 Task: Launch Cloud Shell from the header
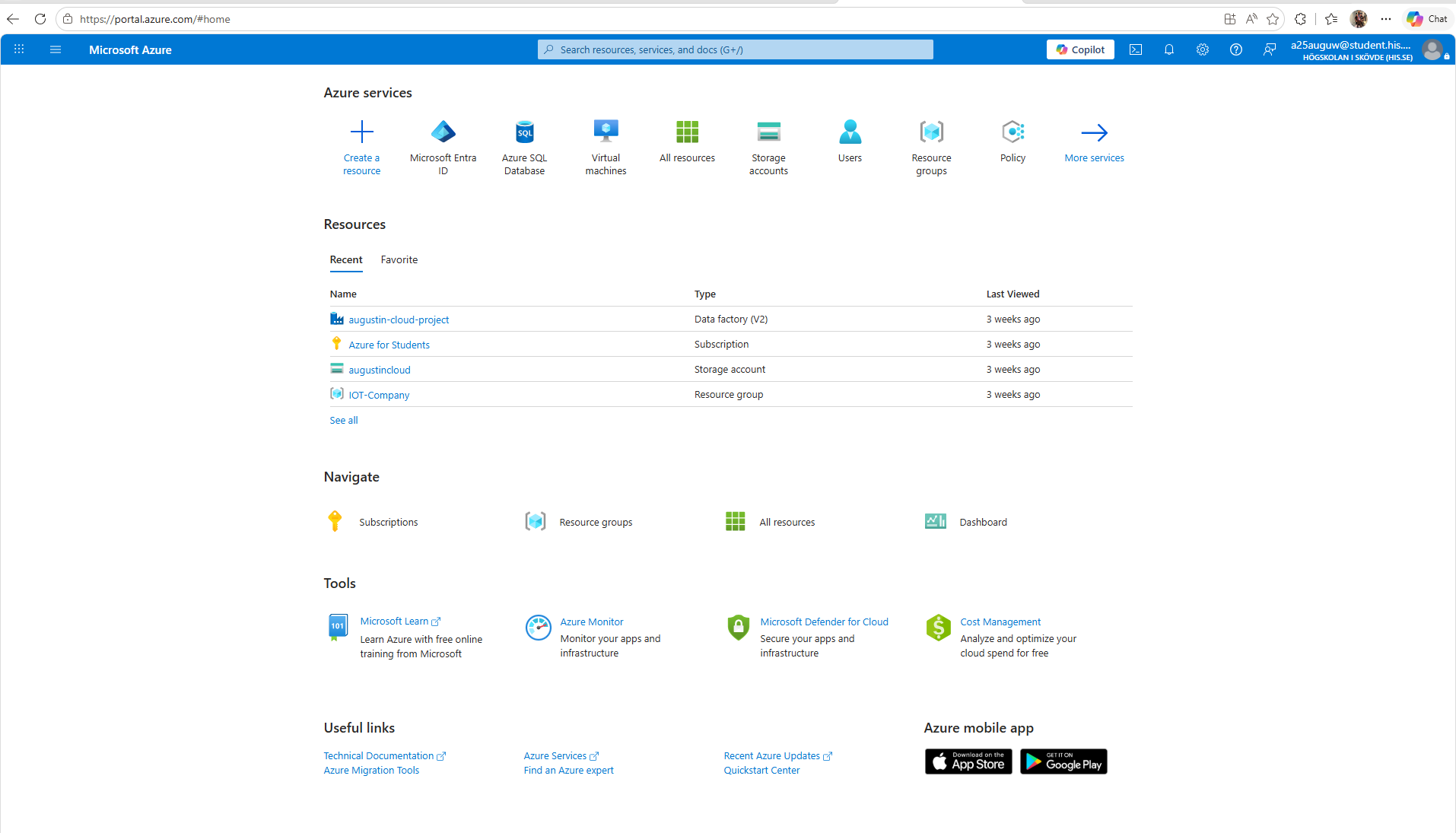click(1135, 49)
